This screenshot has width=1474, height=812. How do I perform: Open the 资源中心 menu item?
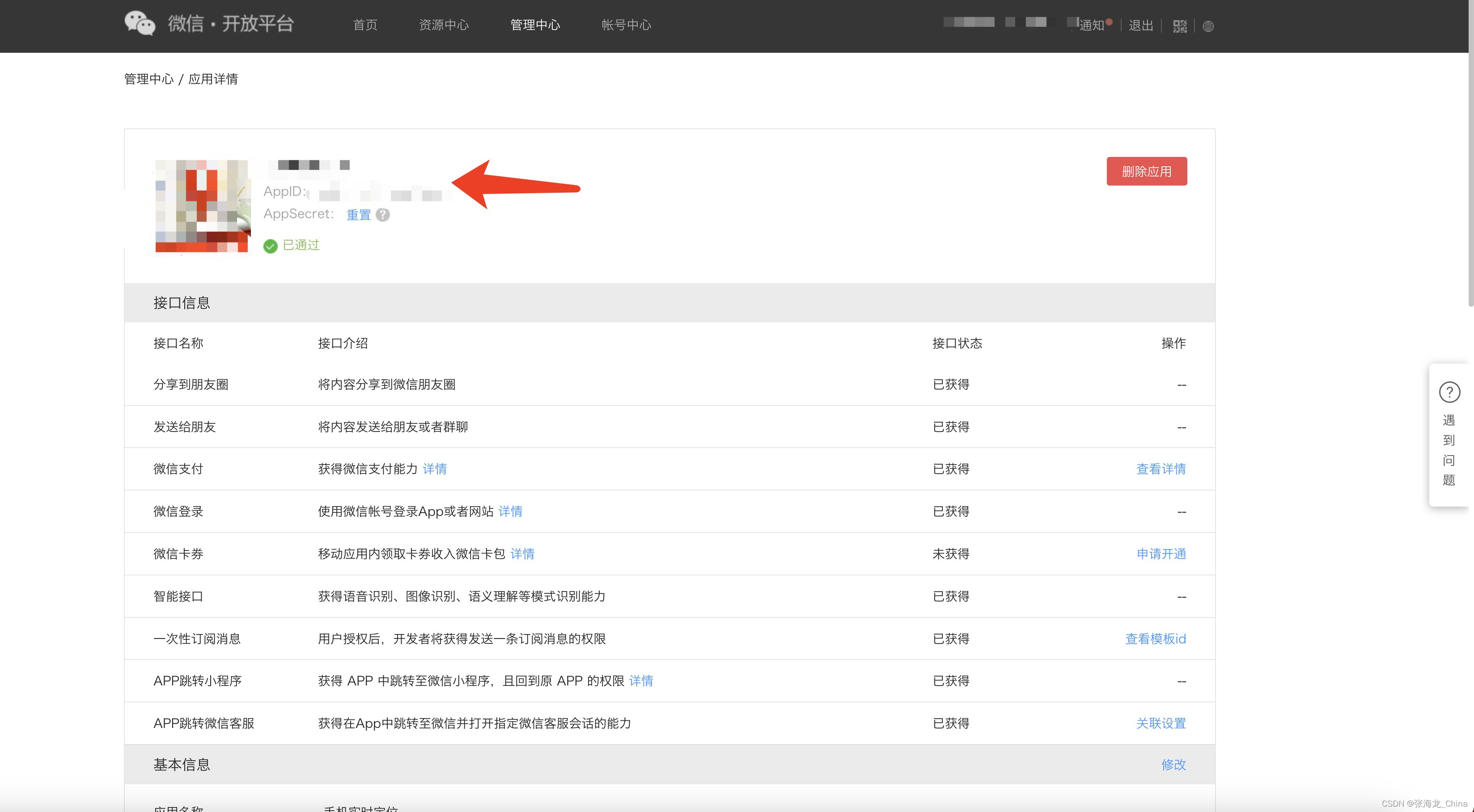[444, 25]
